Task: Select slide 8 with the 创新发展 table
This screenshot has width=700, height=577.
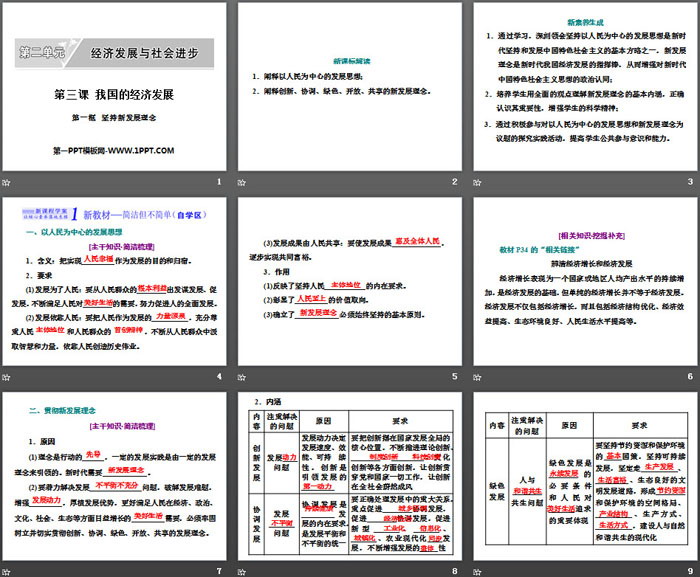Action: (351, 476)
